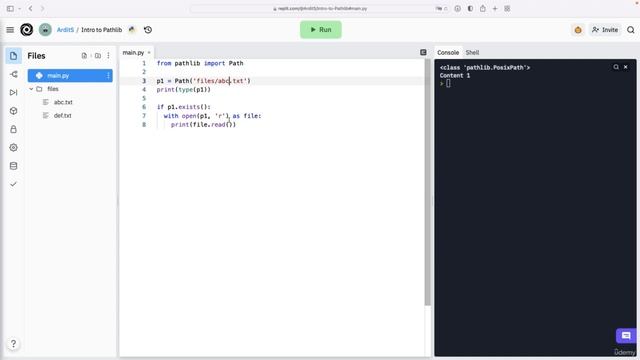The image size is (640, 360).
Task: Click the 'with open(p1' code line
Action: pyautogui.click(x=212, y=116)
